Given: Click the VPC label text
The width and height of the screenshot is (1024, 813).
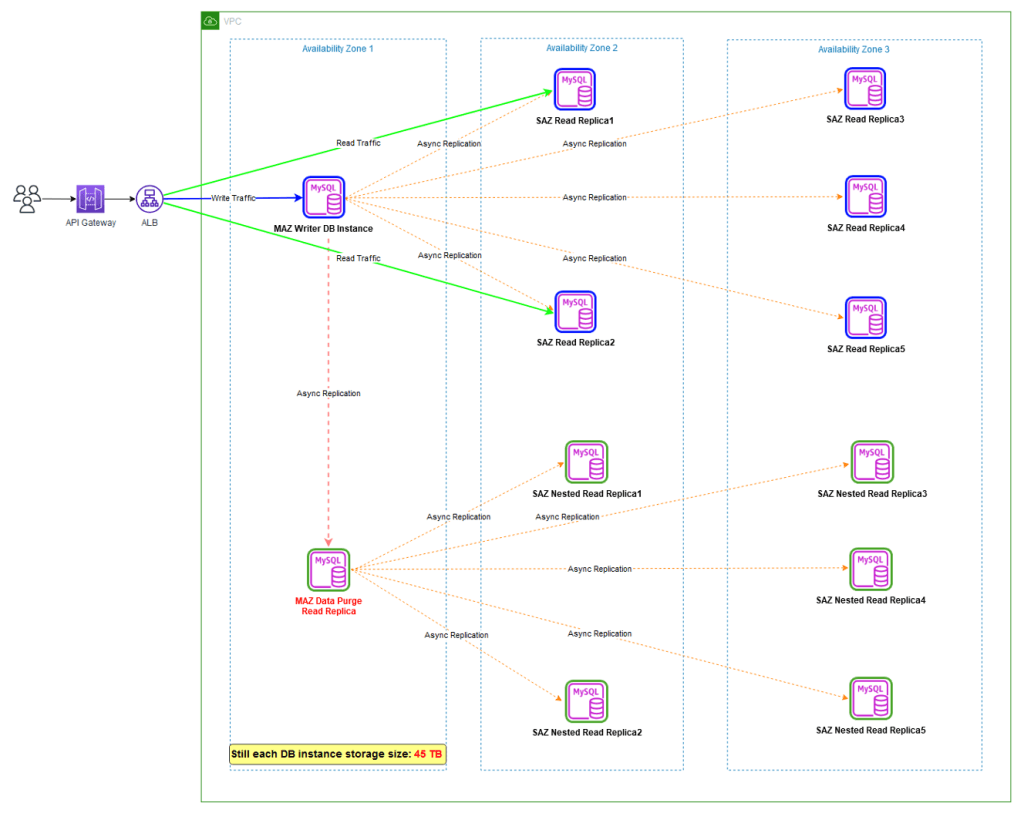Looking at the screenshot, I should pyautogui.click(x=232, y=22).
